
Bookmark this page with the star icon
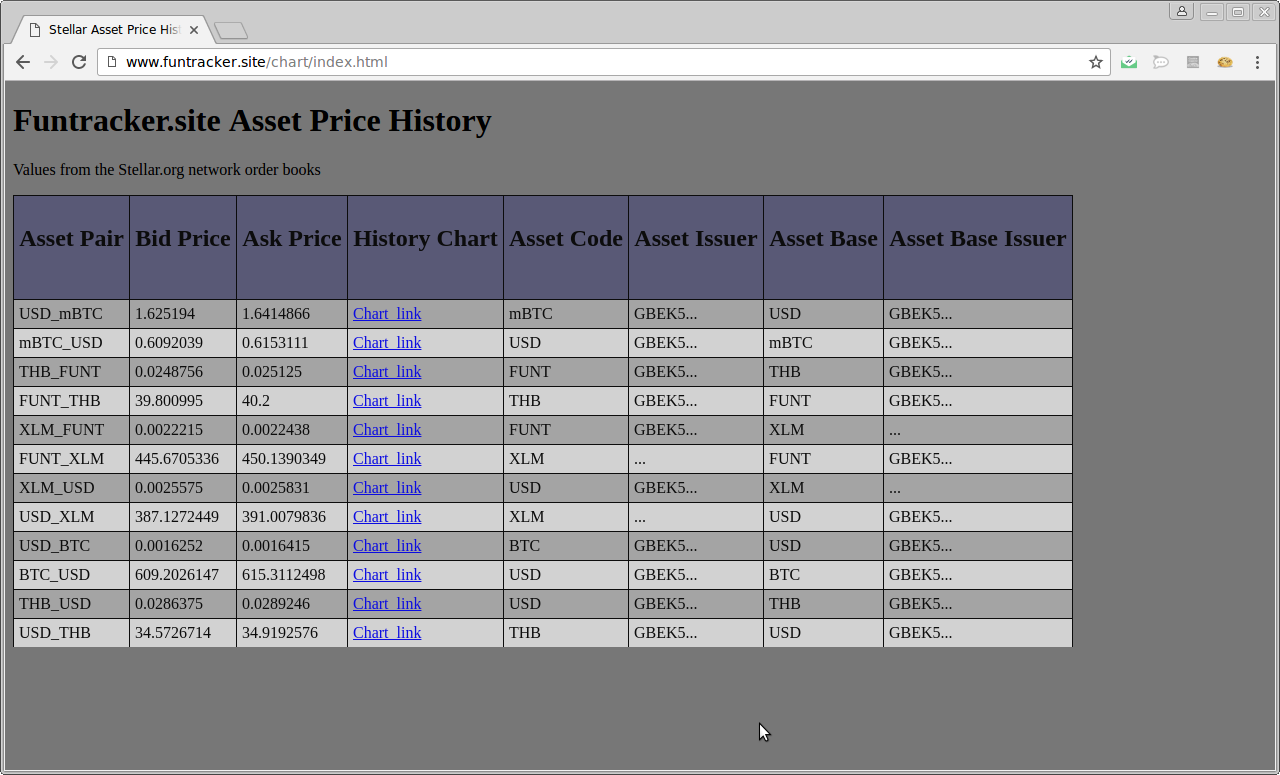pos(1096,62)
